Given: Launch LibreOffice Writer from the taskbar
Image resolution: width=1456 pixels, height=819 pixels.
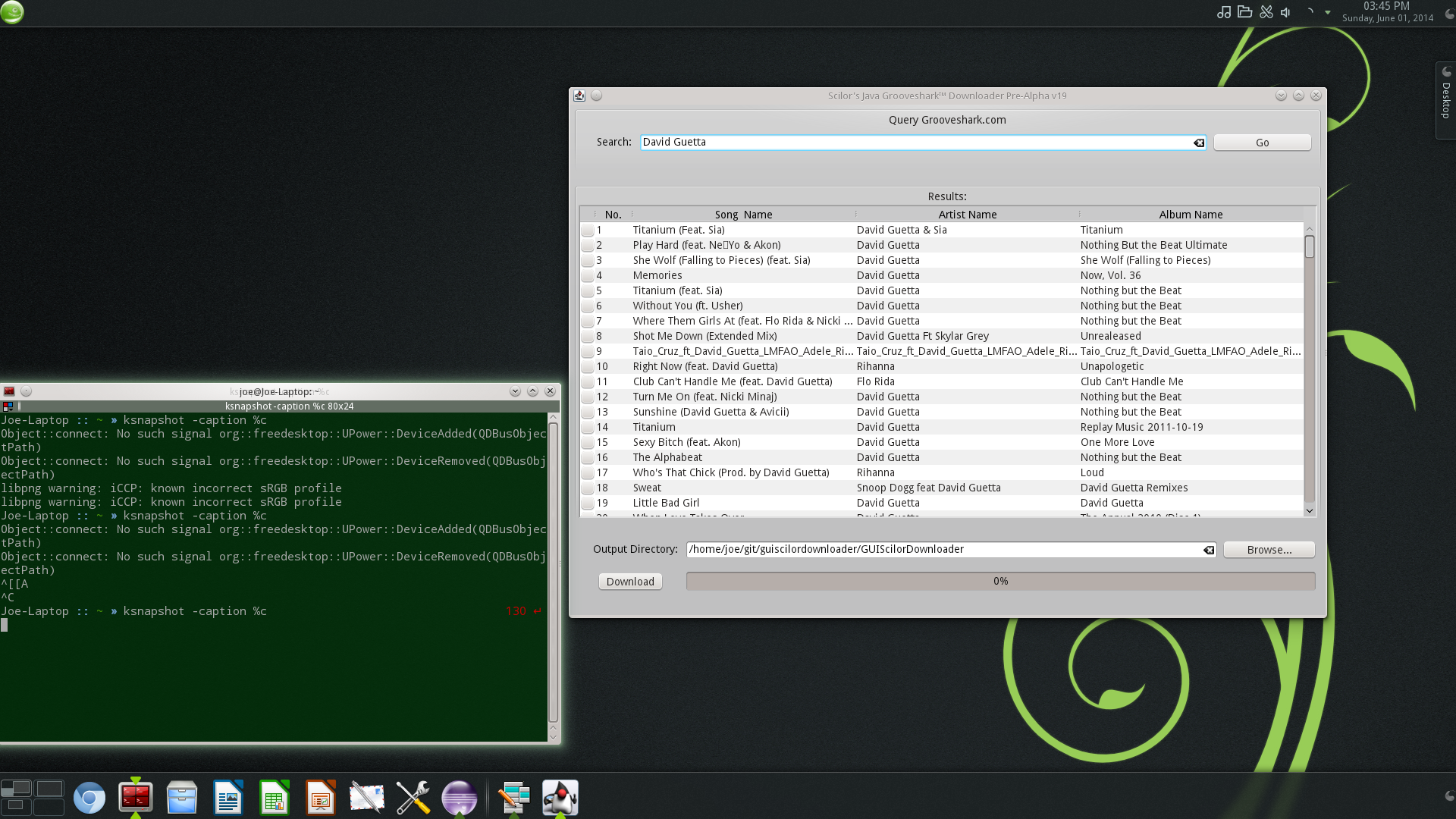Looking at the screenshot, I should point(228,798).
